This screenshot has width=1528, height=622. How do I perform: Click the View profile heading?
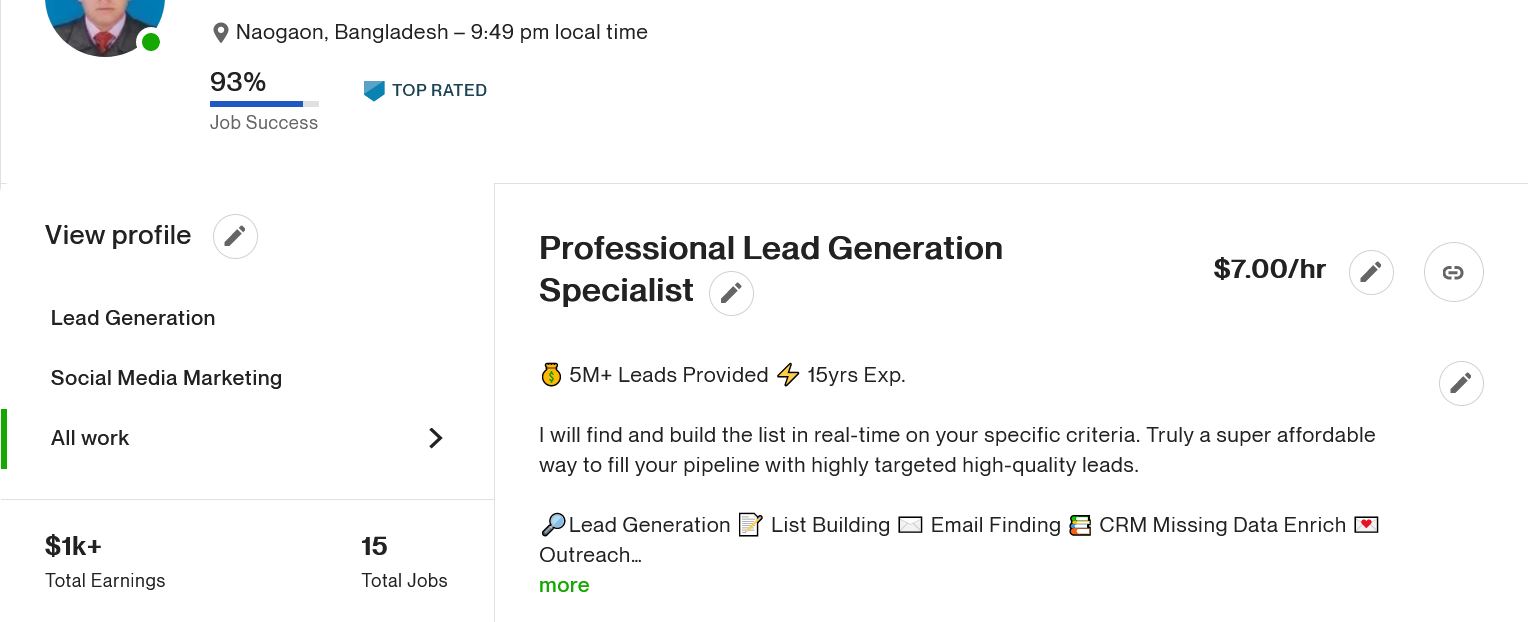tap(118, 235)
